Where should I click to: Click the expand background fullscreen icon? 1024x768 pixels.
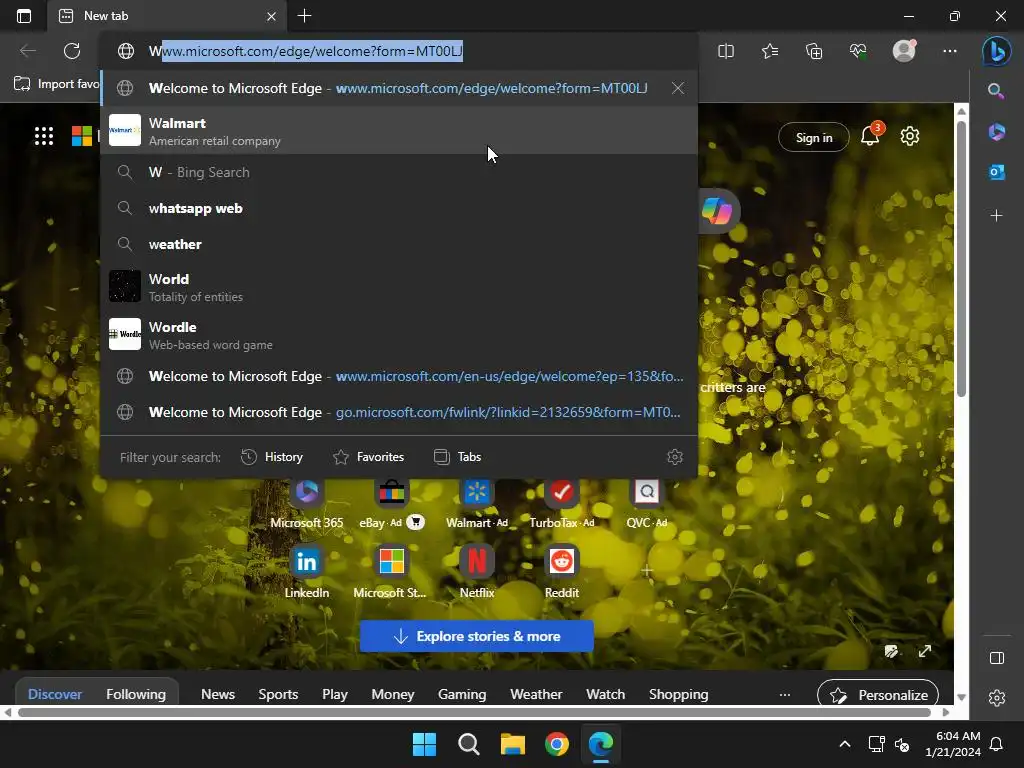pos(925,651)
